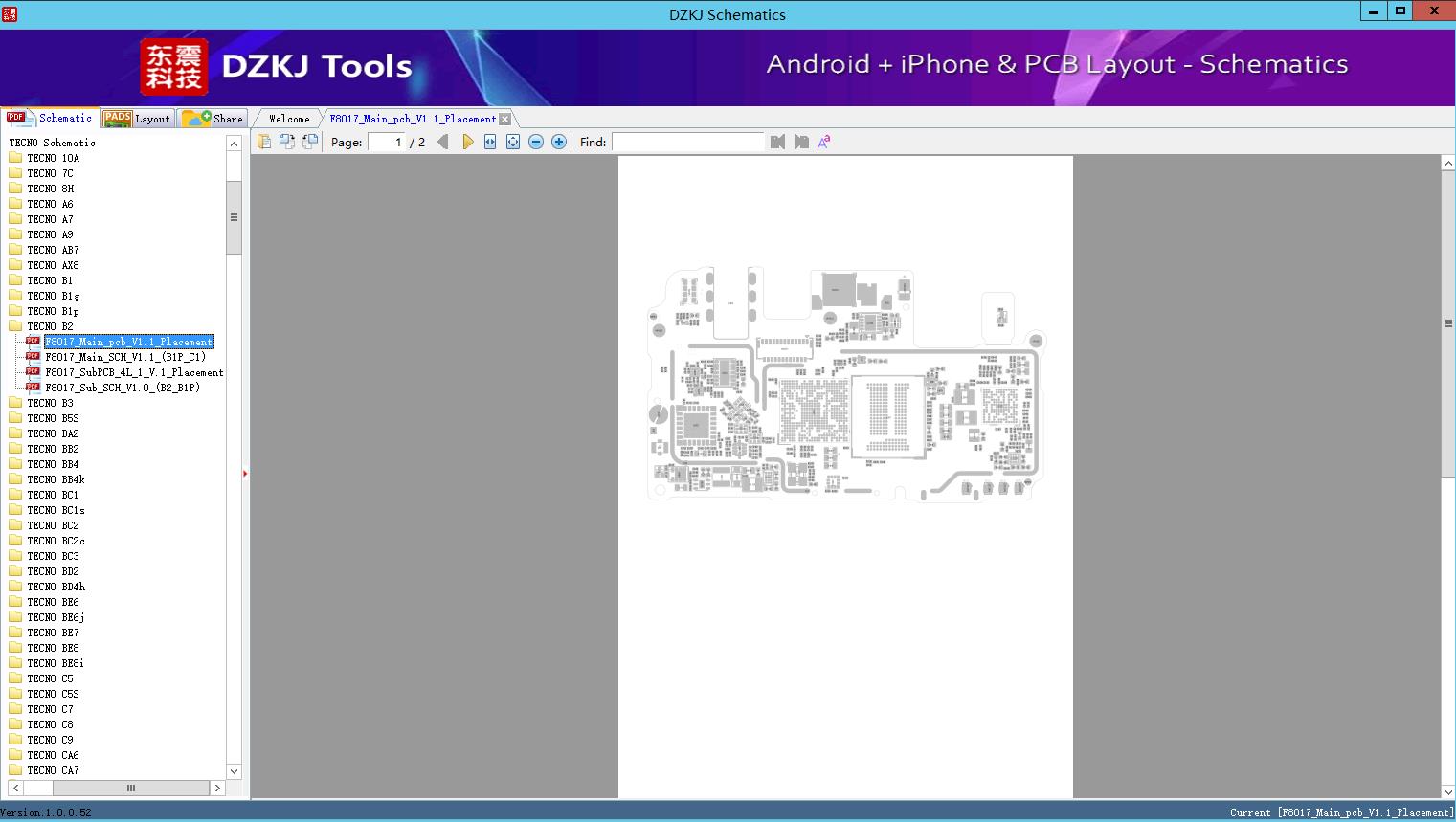Open F8017_Main_SCH_V1.1_(B1P_C1) PDF file
The image size is (1456, 822).
125,357
